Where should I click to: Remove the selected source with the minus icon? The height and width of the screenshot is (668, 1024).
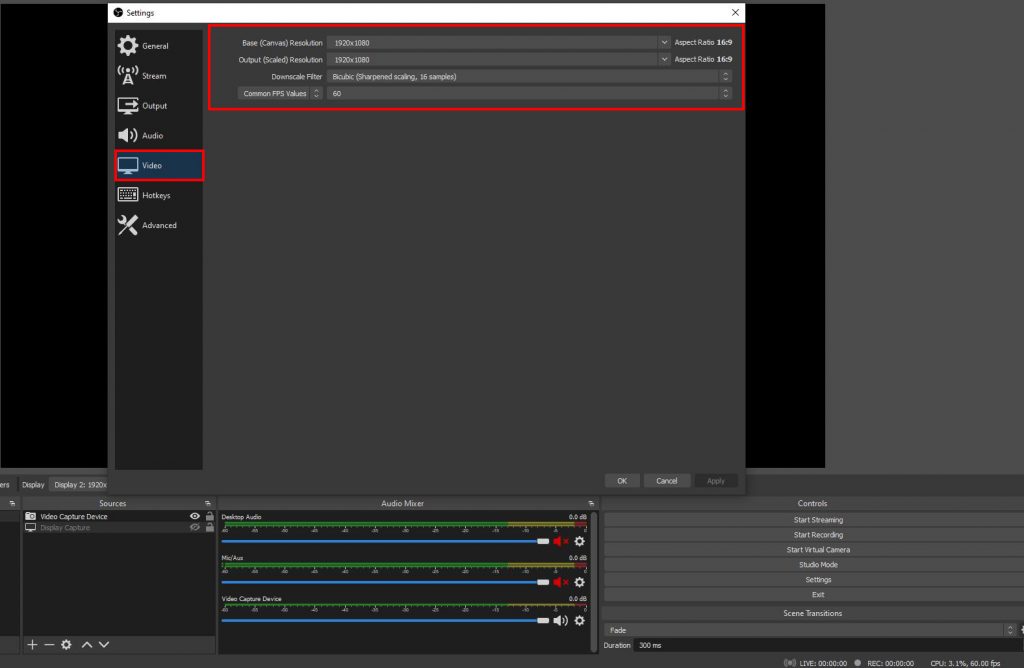pos(49,644)
